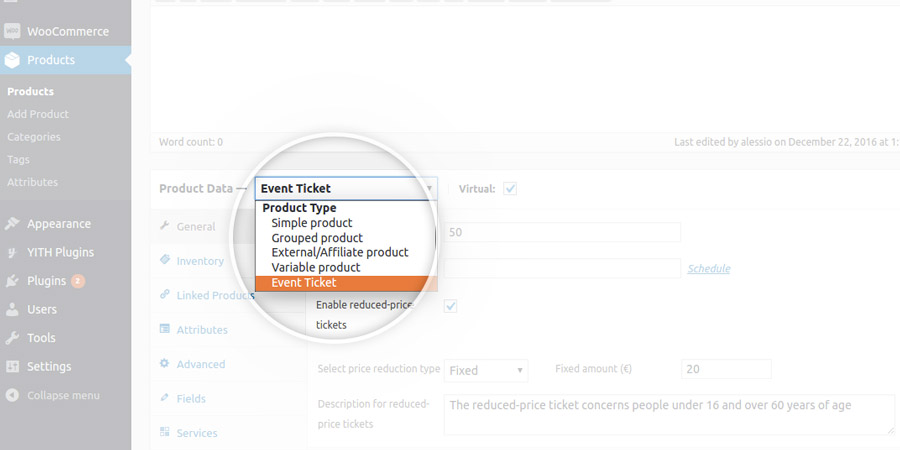The height and width of the screenshot is (450, 900).
Task: Click the Settings sidebar icon
Action: click(12, 366)
